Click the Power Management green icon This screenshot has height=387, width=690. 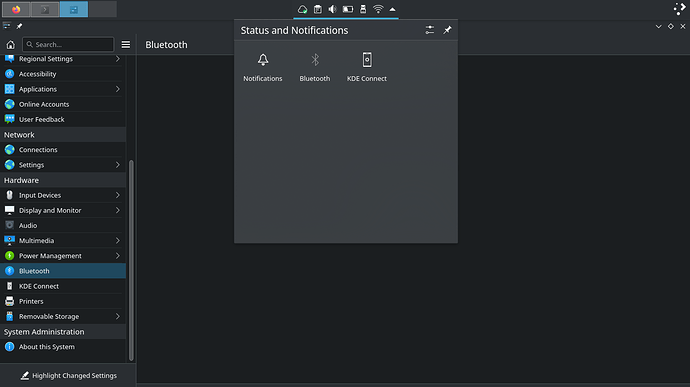10,256
